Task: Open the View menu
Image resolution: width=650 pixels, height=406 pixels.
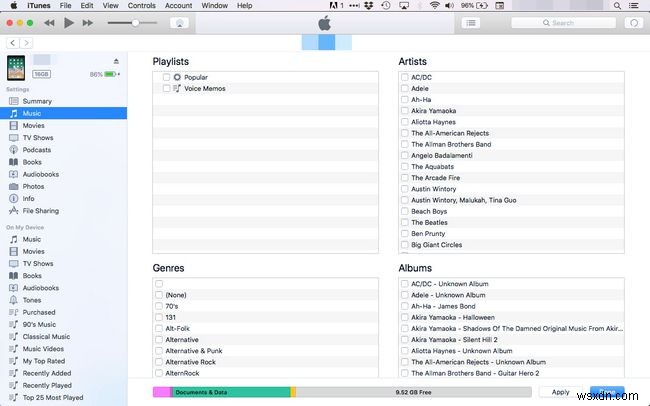Action: coord(110,6)
